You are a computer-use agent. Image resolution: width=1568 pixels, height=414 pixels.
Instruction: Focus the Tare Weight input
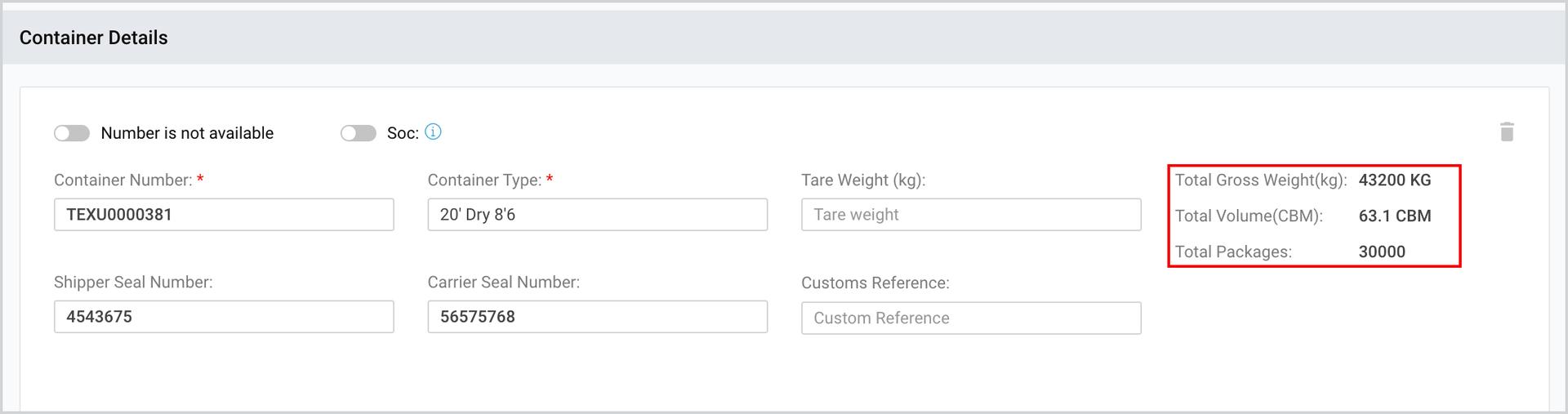(971, 215)
